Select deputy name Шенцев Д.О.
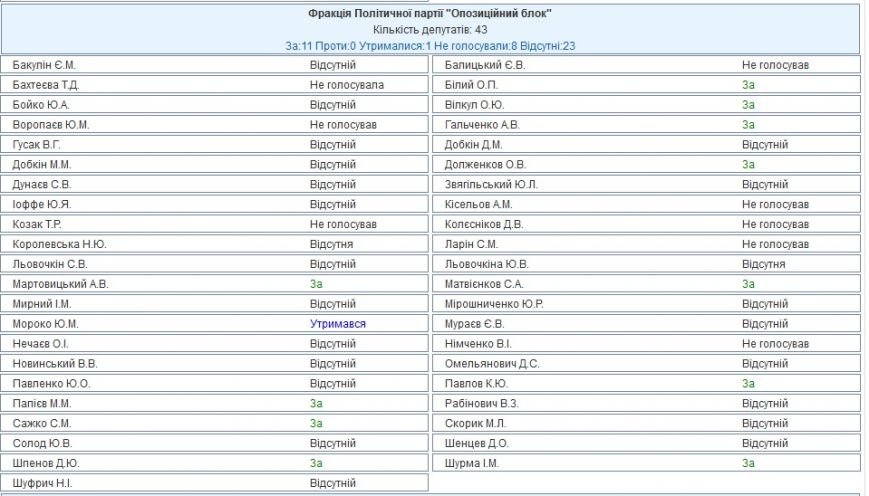 pos(477,444)
